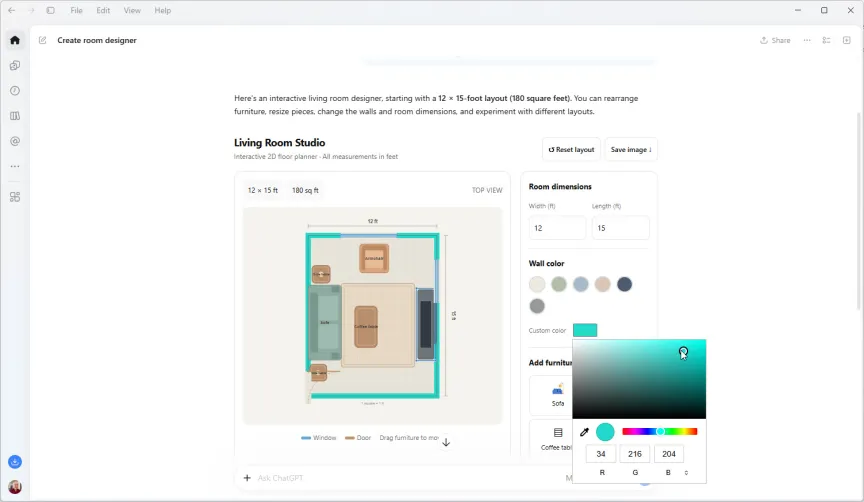Screen dimensions: 864x502
Task: Choose the gray wall color swatch
Action: pyautogui.click(x=537, y=306)
